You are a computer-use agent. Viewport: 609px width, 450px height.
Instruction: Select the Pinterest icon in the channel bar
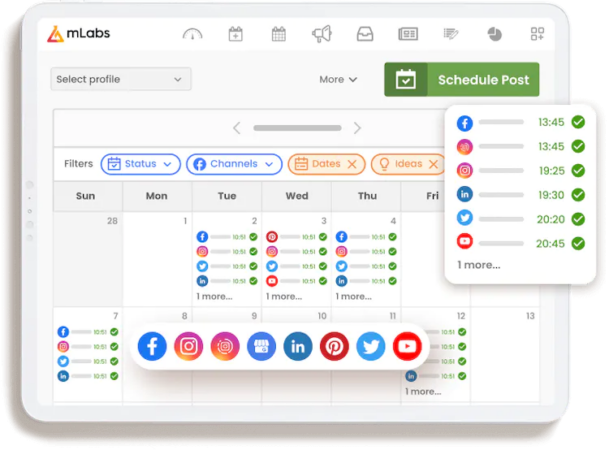[334, 346]
